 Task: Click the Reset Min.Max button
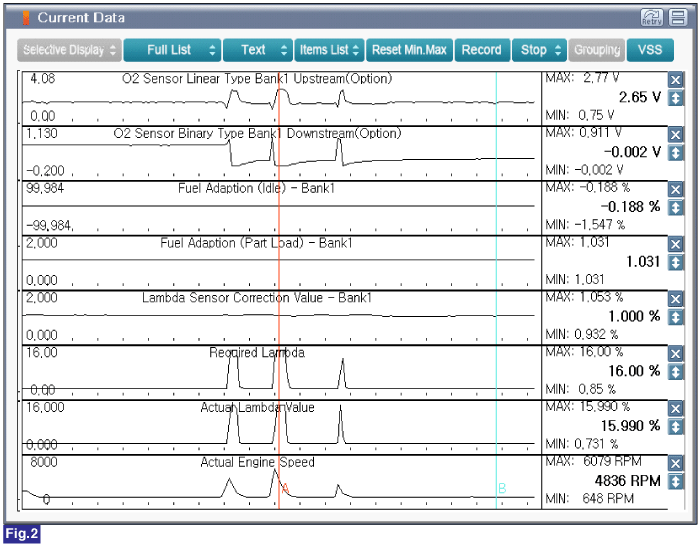click(409, 50)
